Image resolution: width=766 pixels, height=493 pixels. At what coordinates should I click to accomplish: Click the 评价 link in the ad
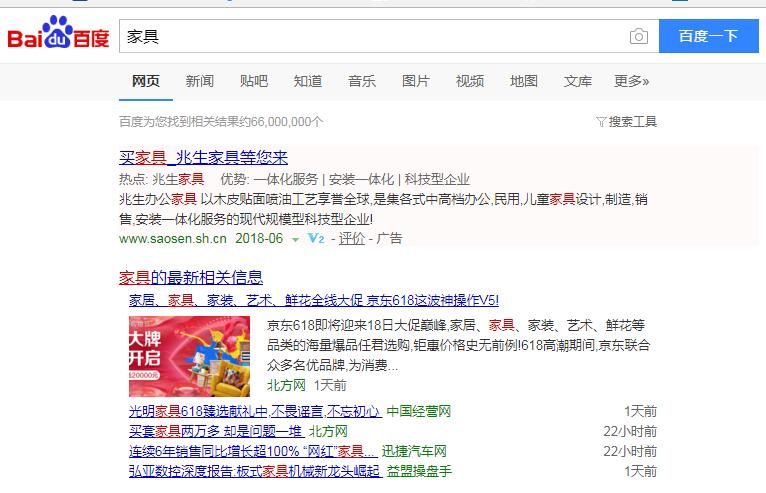352,238
